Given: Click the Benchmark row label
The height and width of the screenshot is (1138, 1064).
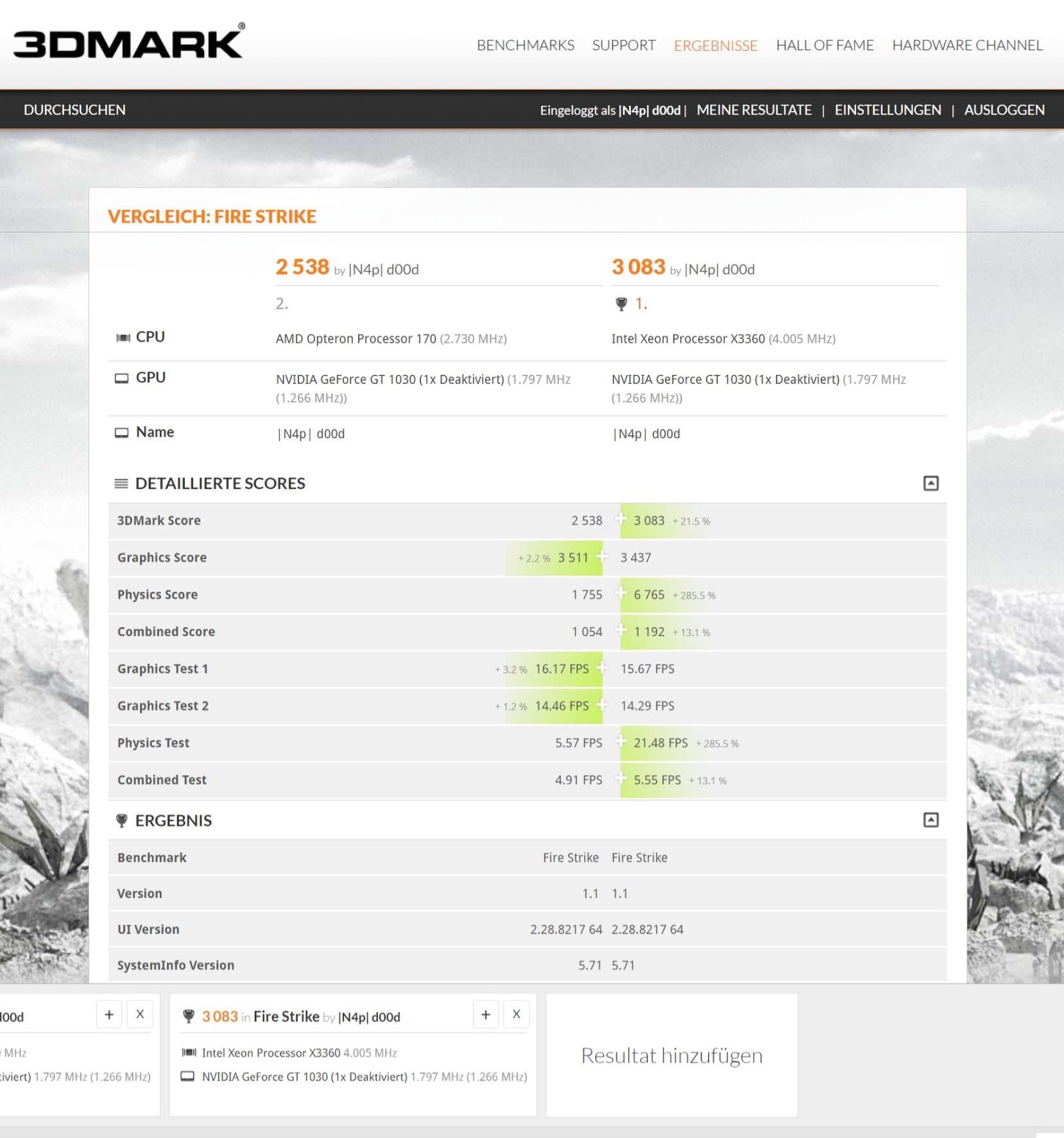Looking at the screenshot, I should [152, 858].
